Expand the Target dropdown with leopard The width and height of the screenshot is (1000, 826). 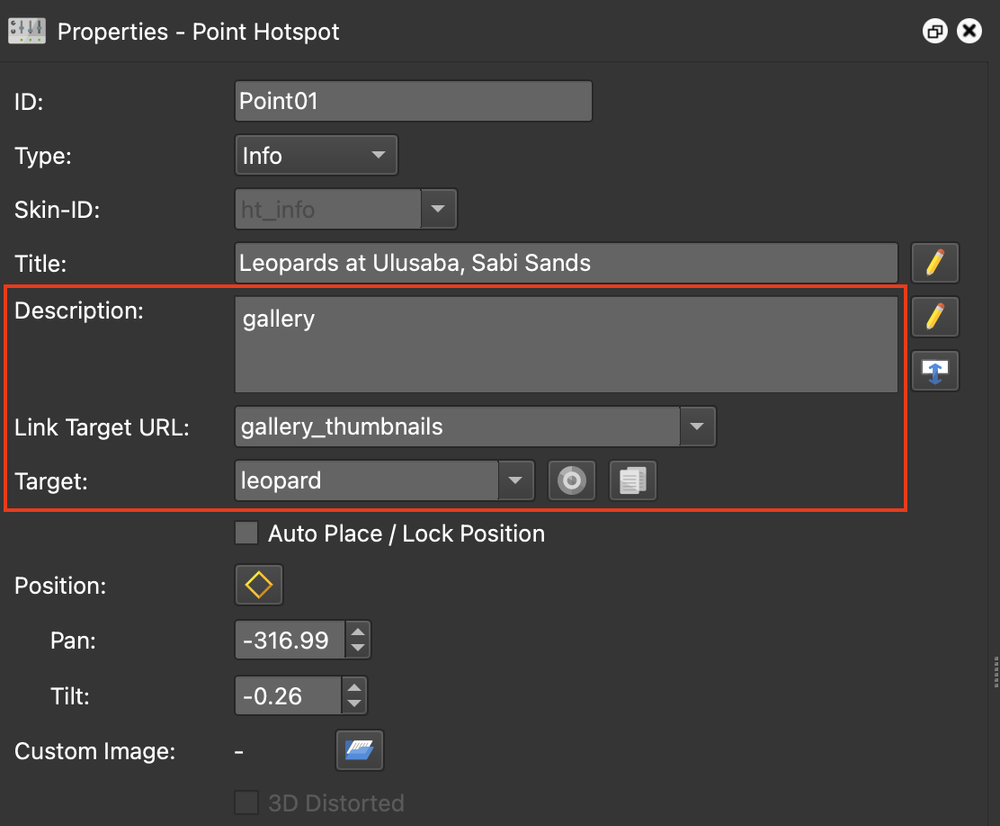coord(514,481)
